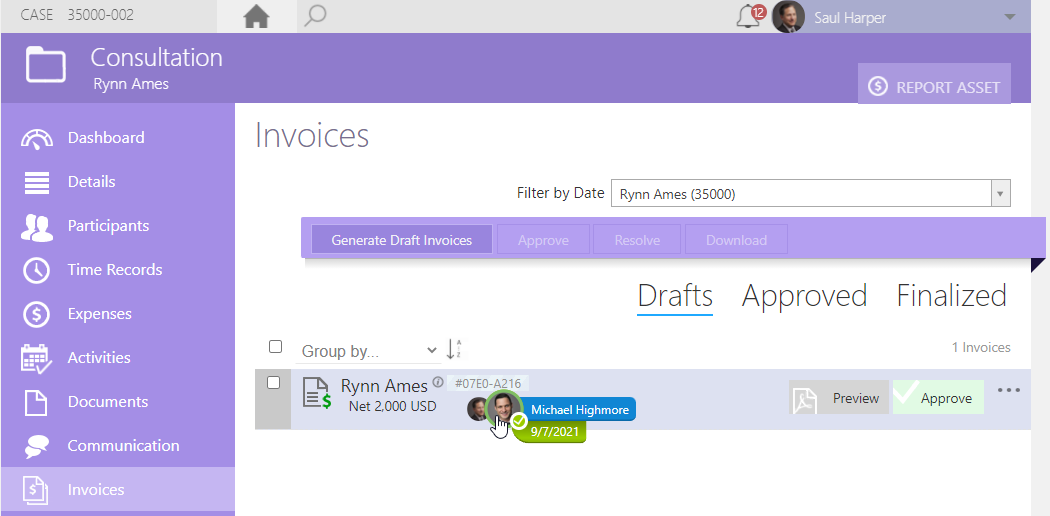Open the Filter by Date combo box
The image size is (1050, 516).
(810, 193)
